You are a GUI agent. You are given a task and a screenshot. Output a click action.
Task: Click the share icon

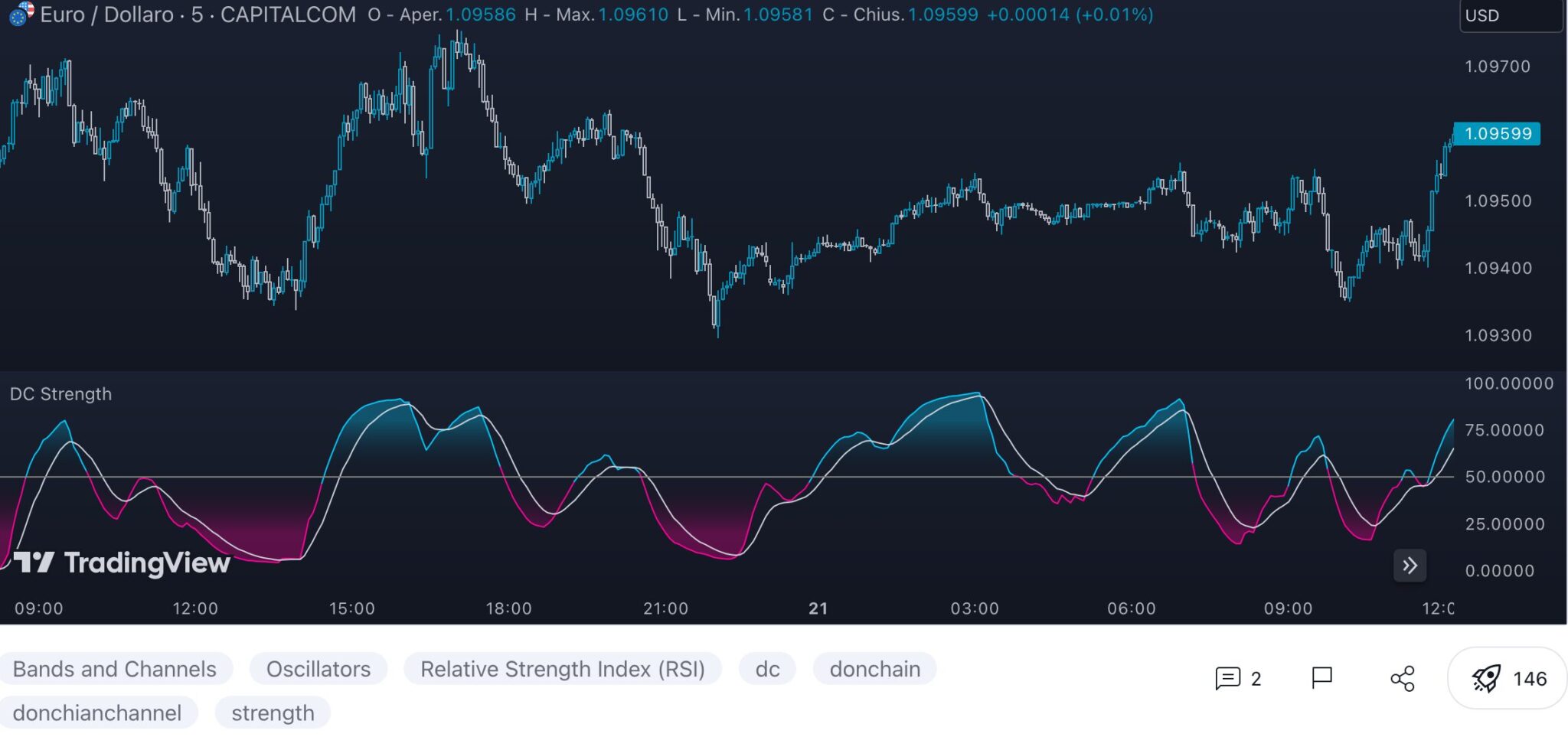[1402, 678]
